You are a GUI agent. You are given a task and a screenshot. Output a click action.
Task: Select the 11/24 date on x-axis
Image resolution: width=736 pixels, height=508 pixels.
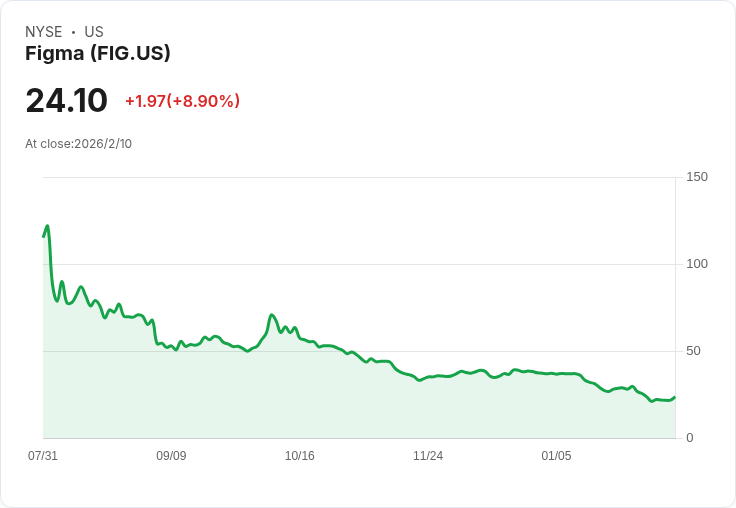[x=428, y=456]
